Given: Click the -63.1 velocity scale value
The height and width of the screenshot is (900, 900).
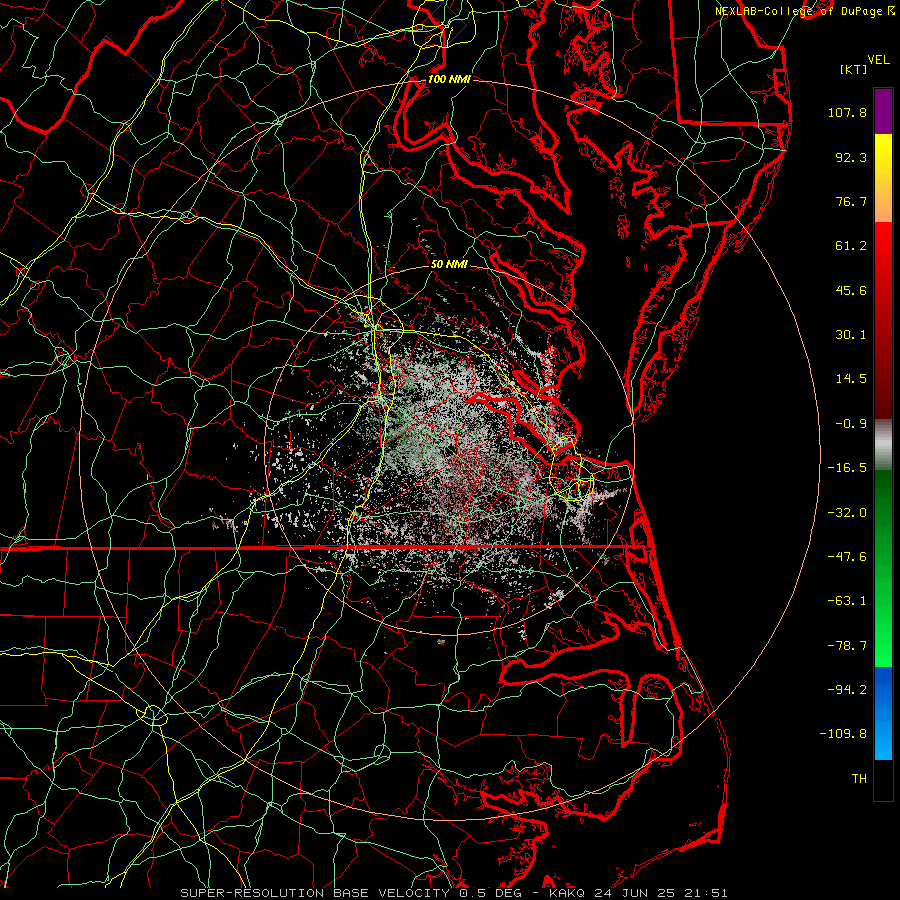Looking at the screenshot, I should coord(847,601).
